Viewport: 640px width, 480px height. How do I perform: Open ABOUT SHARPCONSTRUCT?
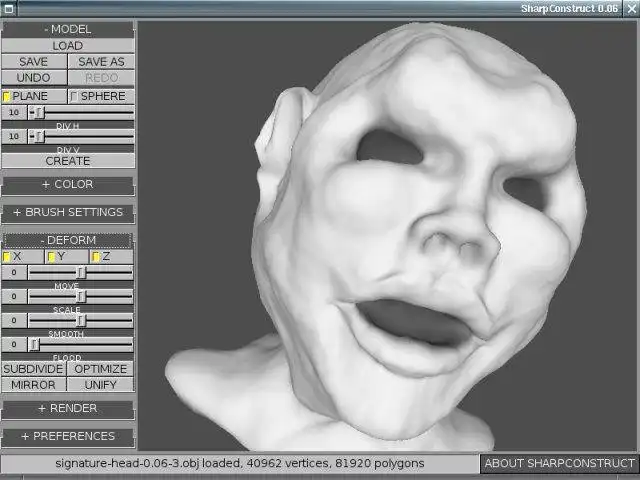pos(559,463)
